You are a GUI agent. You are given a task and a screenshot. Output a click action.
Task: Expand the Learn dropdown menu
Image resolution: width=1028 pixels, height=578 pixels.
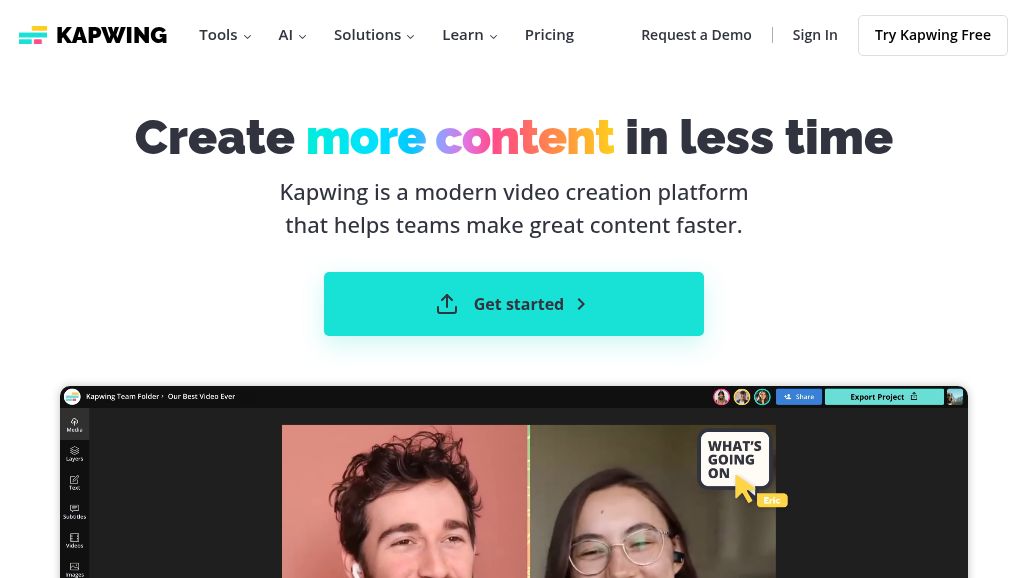pos(469,35)
